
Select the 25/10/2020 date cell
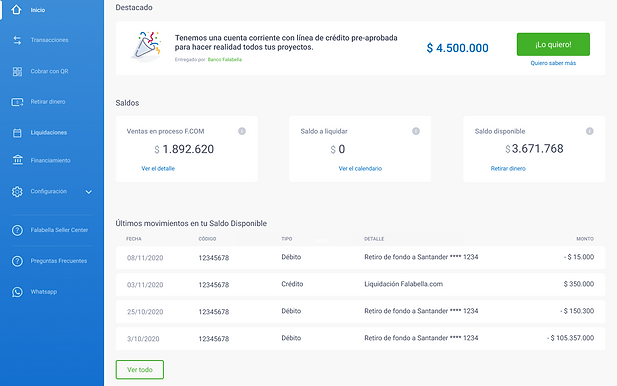145,312
